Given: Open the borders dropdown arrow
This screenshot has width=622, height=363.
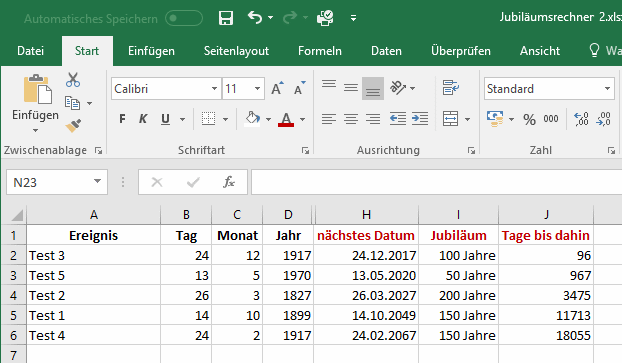Looking at the screenshot, I should (x=225, y=119).
